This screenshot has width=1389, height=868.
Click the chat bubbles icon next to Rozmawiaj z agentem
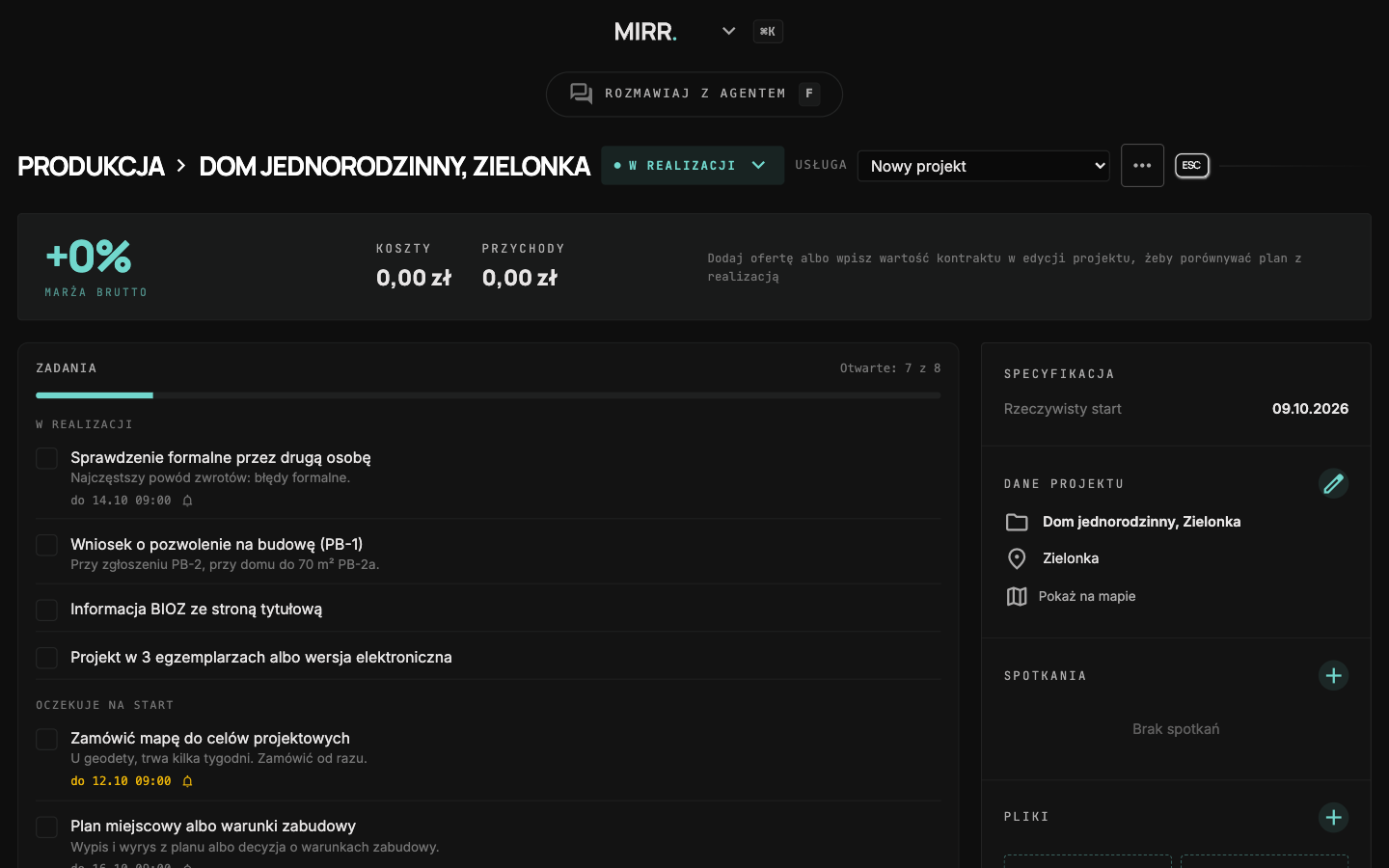point(581,94)
